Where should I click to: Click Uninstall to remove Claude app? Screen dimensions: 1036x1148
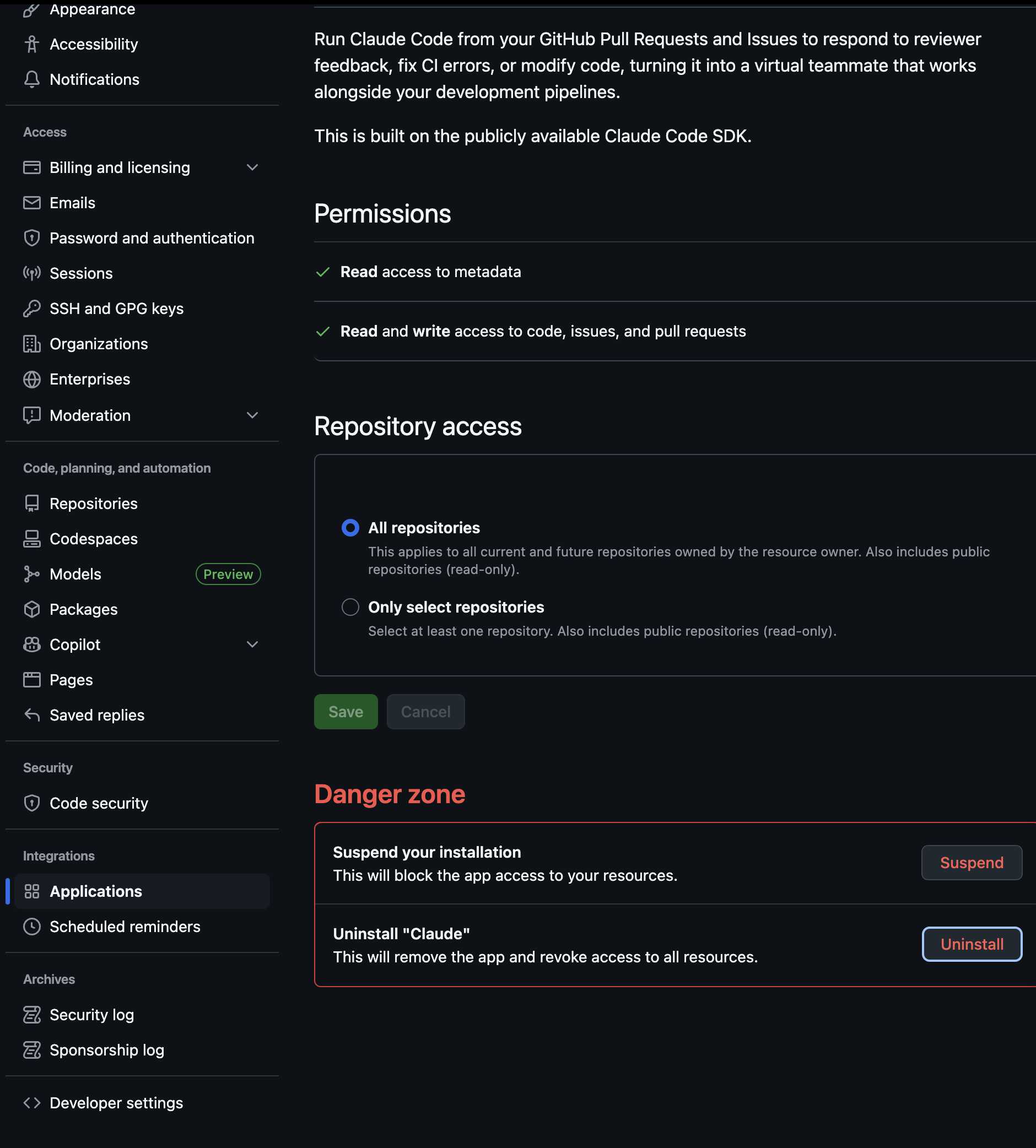[971, 944]
